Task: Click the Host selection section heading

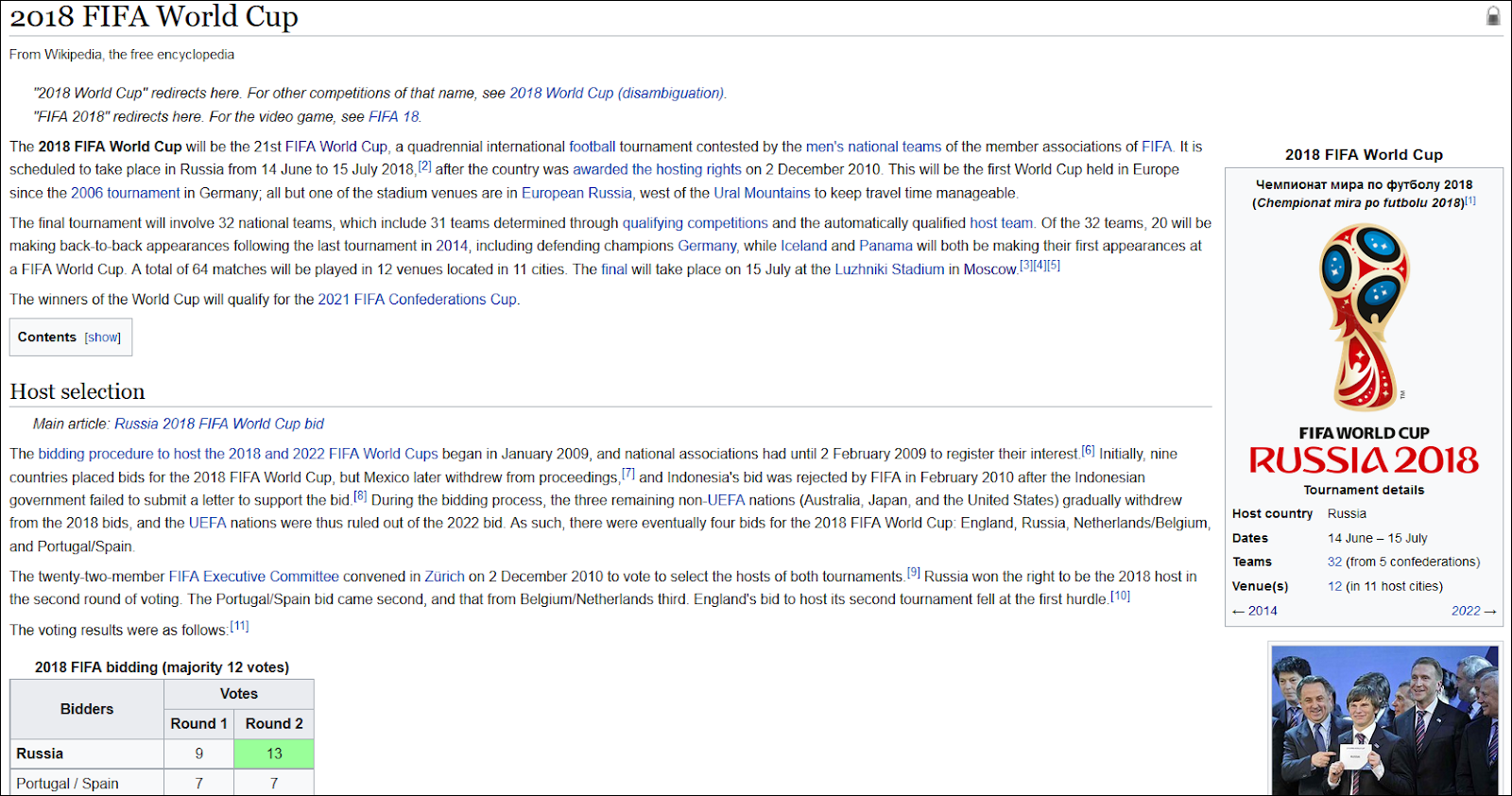Action: pos(77,391)
